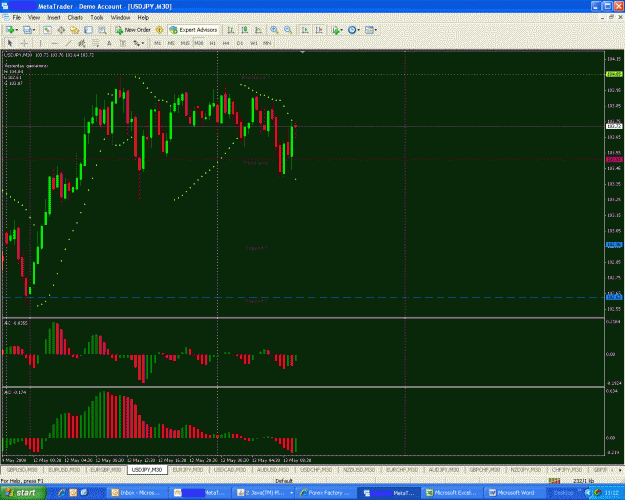
Task: Open a New Chart from toolbar icon
Action: pyautogui.click(x=10, y=30)
